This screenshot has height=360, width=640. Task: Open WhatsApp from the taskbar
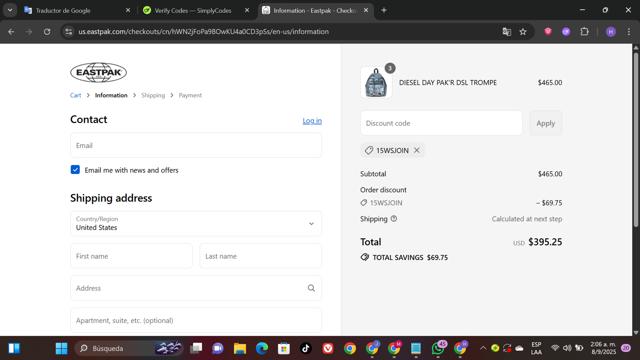438,348
